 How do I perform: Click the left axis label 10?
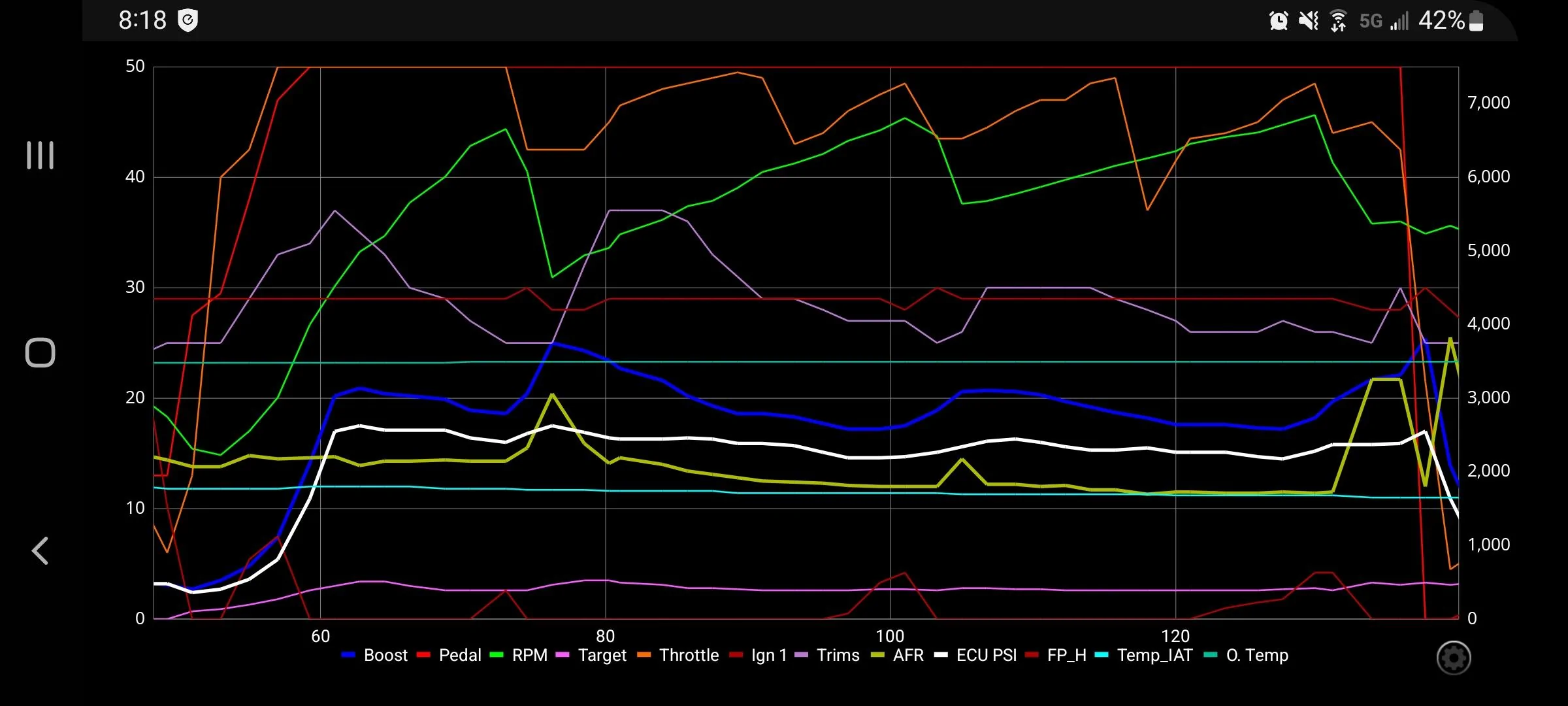[135, 508]
